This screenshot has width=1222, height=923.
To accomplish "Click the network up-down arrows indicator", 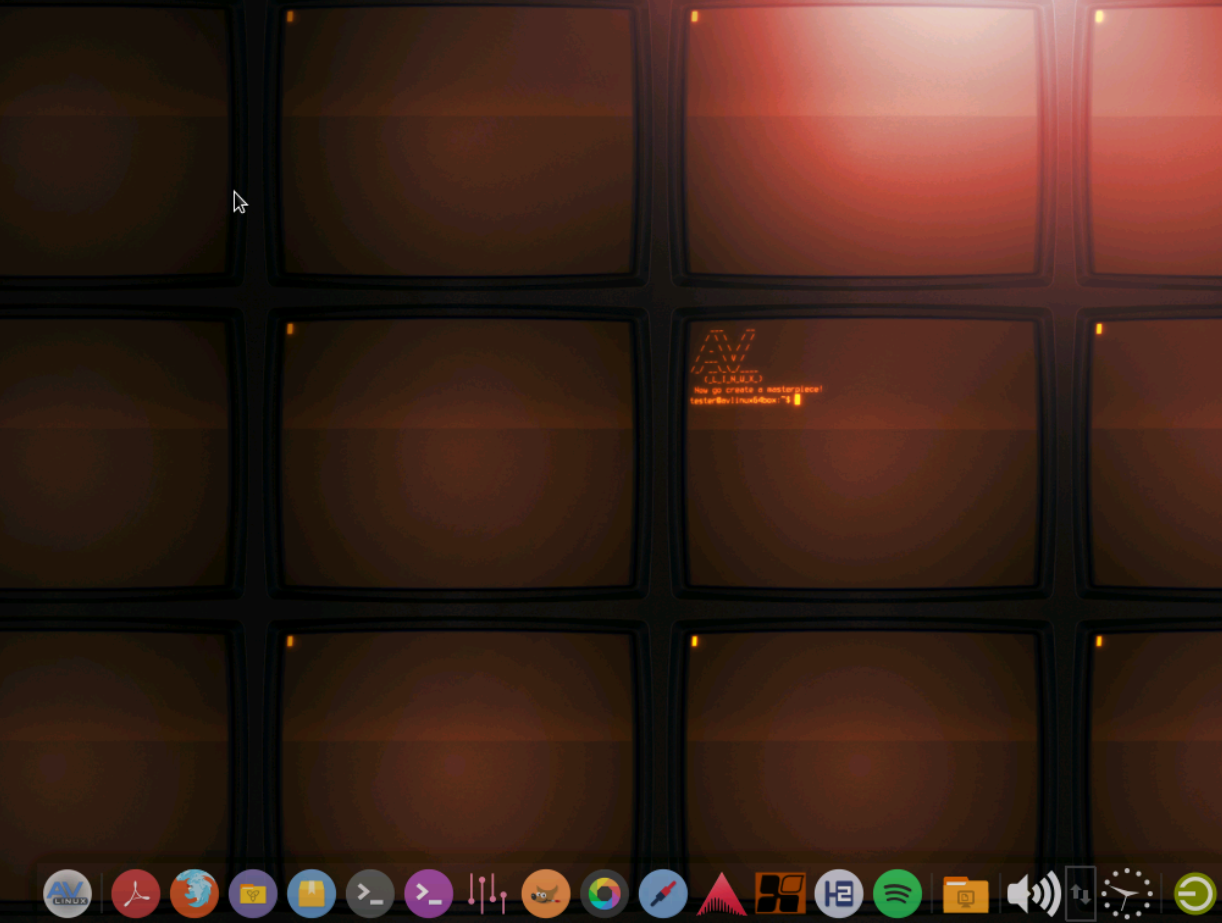I will click(x=1080, y=893).
